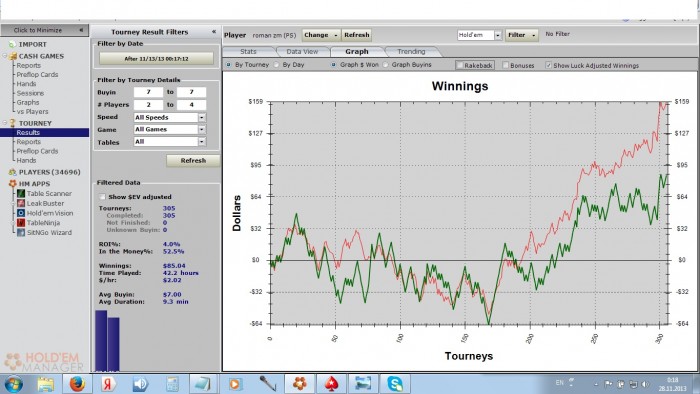Collapse the Tourney Result Filters panel arrows
Image resolution: width=700 pixels, height=394 pixels.
(214, 32)
